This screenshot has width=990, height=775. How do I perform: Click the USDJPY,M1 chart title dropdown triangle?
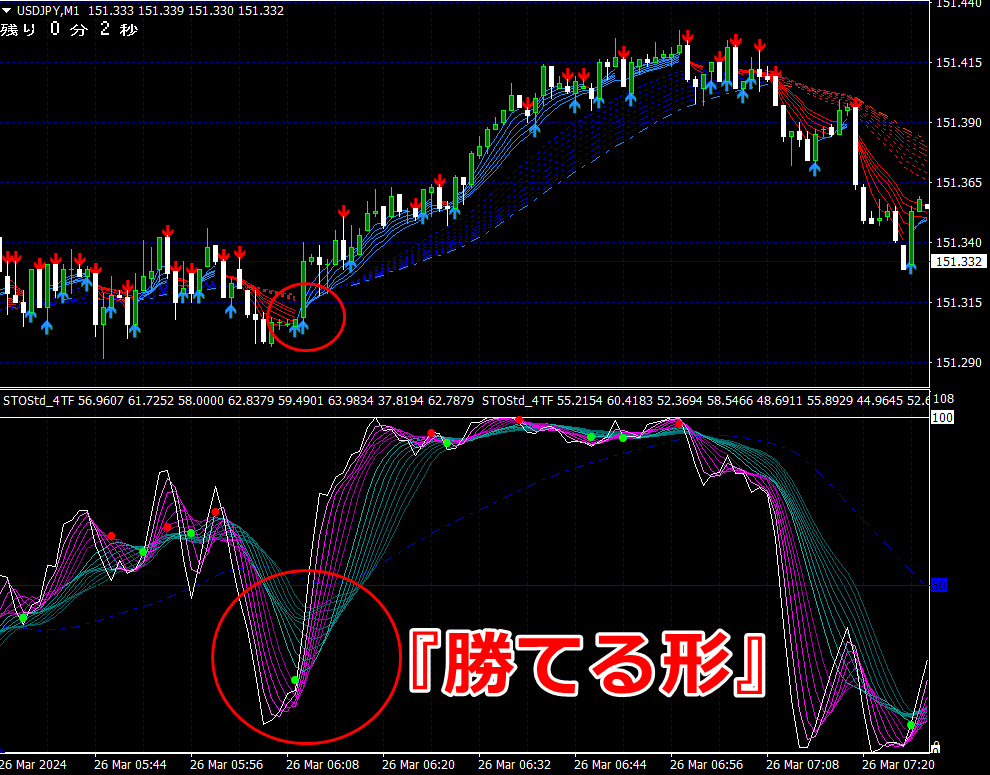[x=6, y=11]
